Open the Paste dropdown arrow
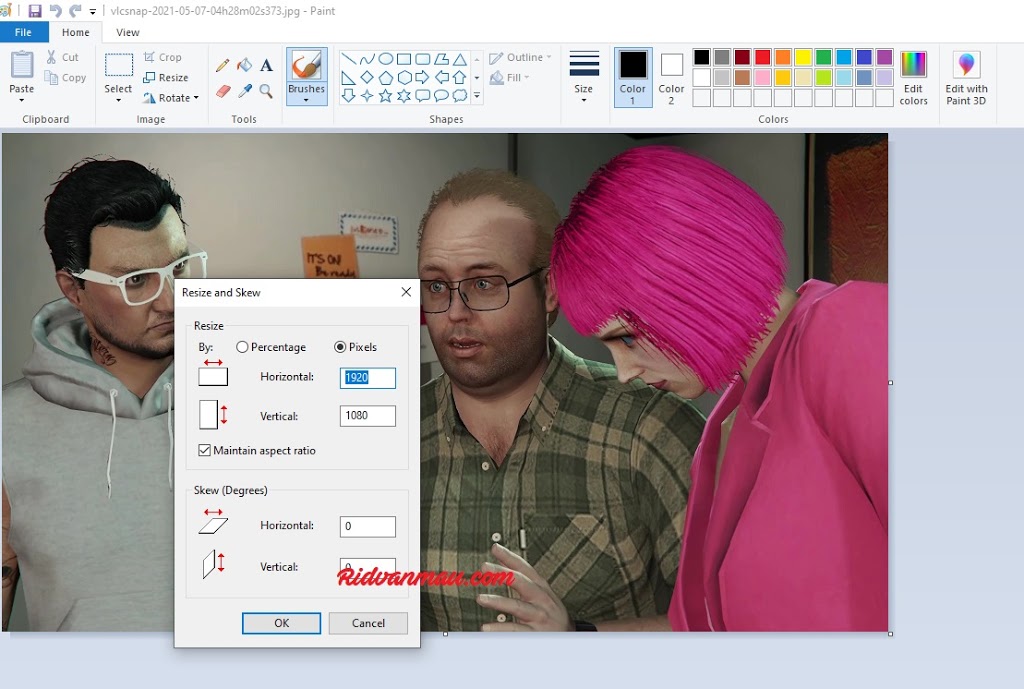 [22, 101]
